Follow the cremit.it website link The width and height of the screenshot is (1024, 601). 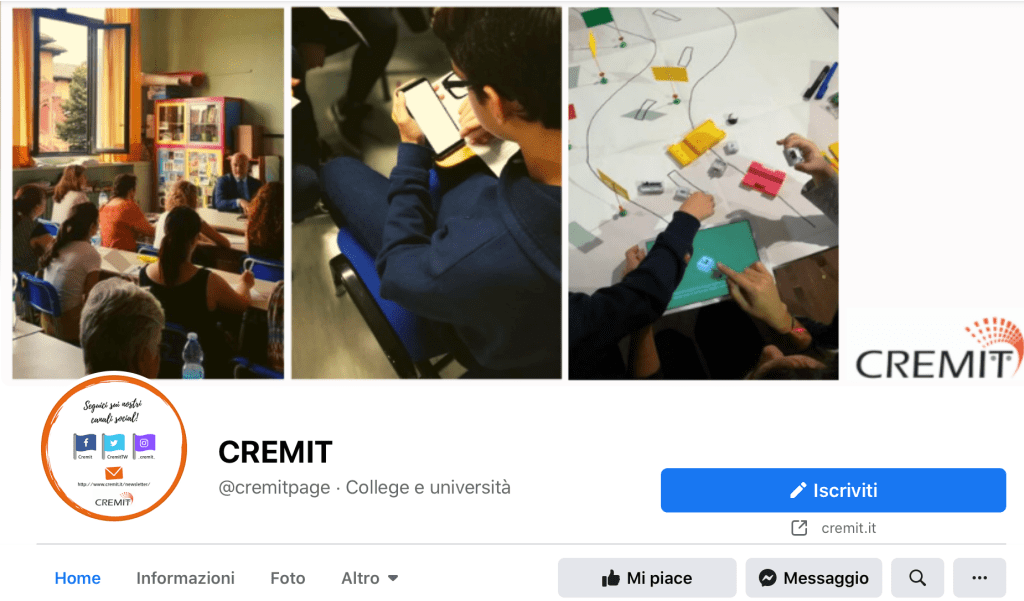(848, 528)
